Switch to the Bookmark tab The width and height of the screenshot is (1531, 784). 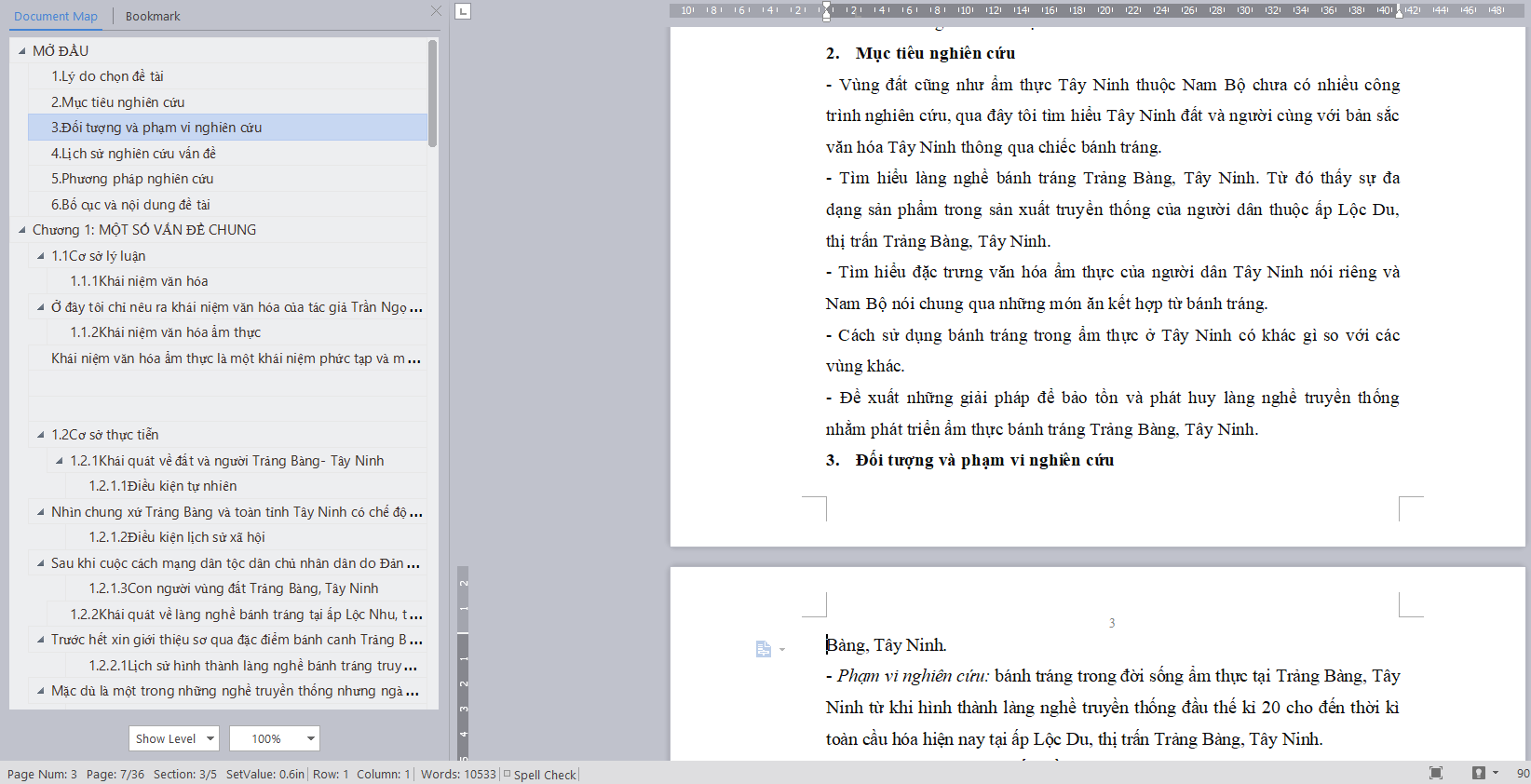[153, 16]
